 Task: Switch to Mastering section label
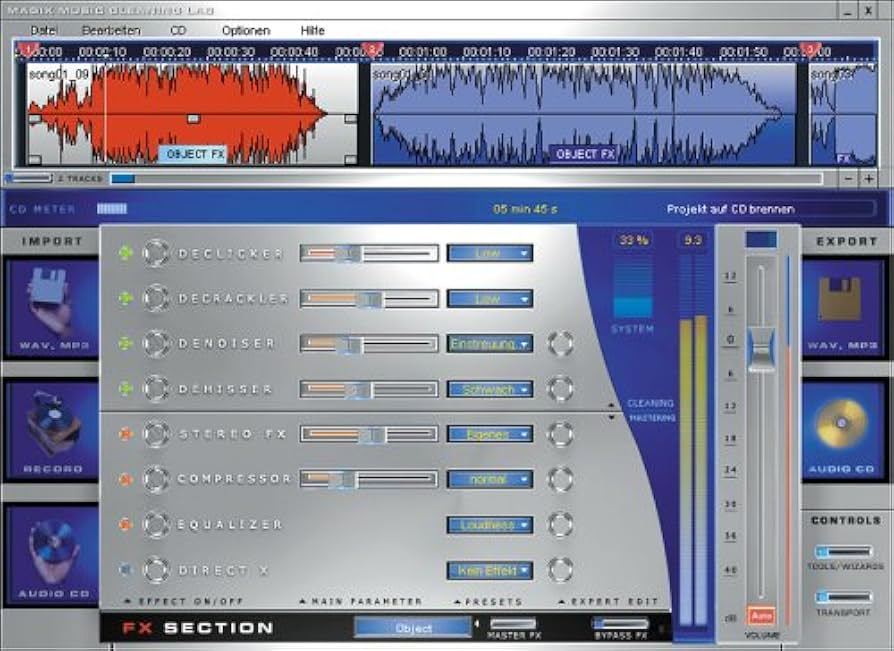tap(652, 418)
